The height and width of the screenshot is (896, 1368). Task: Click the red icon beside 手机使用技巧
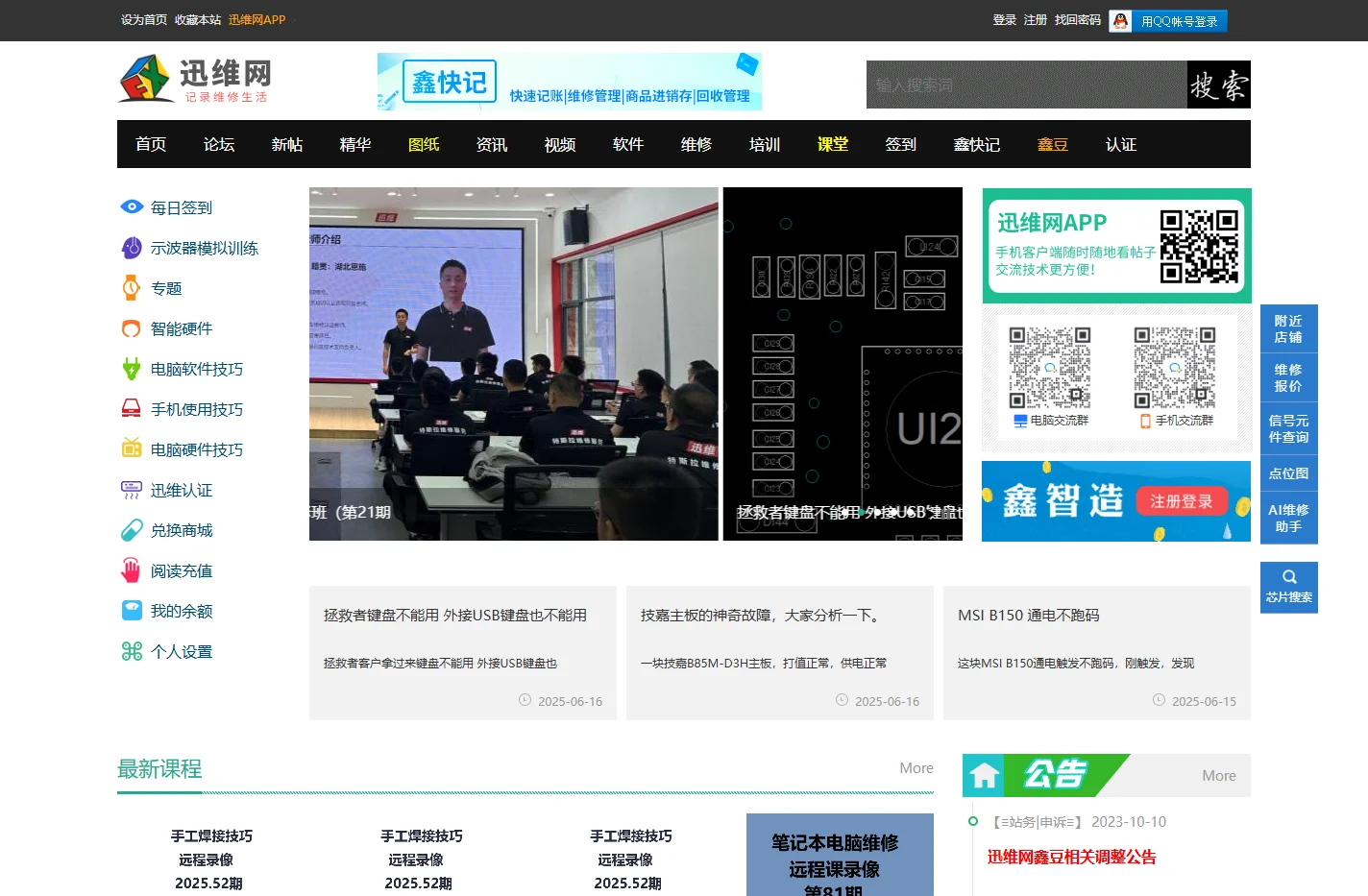click(x=132, y=409)
